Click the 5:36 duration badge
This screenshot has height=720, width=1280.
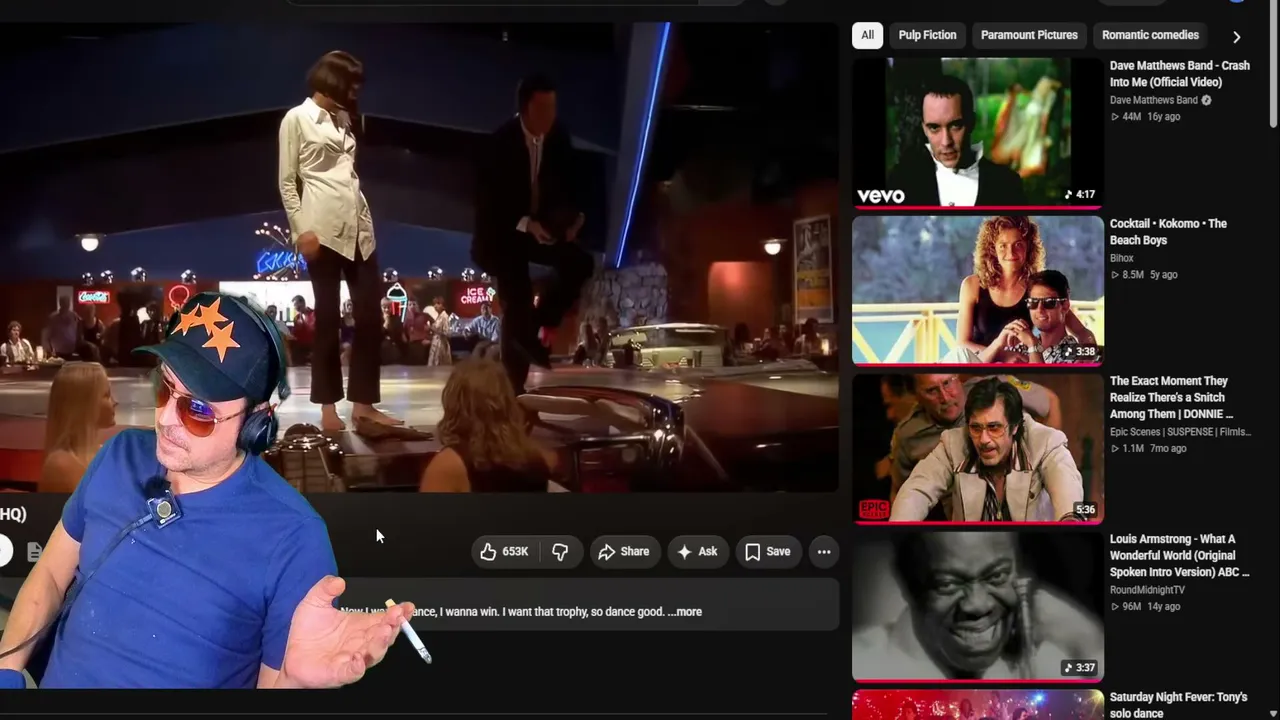[x=1085, y=510]
